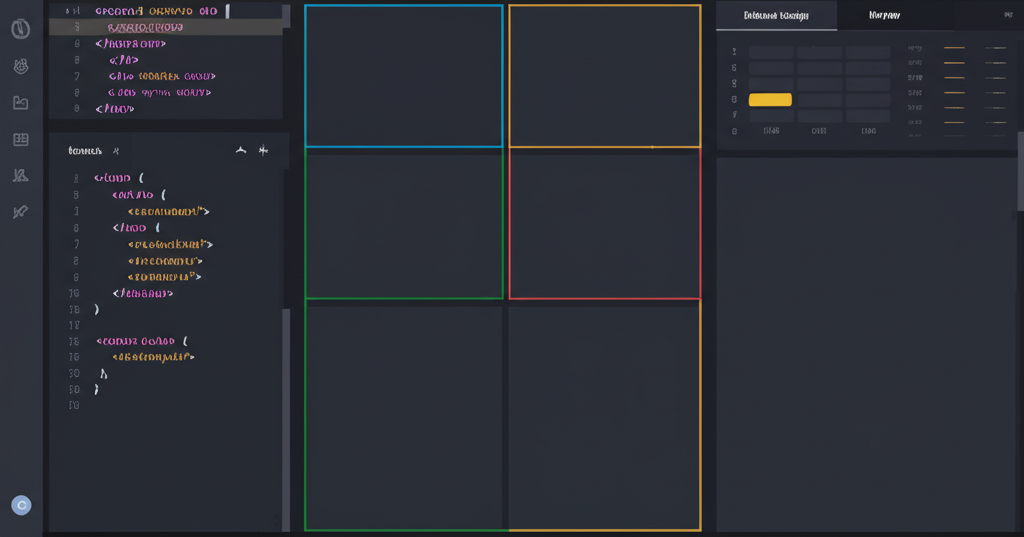Select the pin tool icon in the sidebar
The width and height of the screenshot is (1024, 537).
(20, 212)
